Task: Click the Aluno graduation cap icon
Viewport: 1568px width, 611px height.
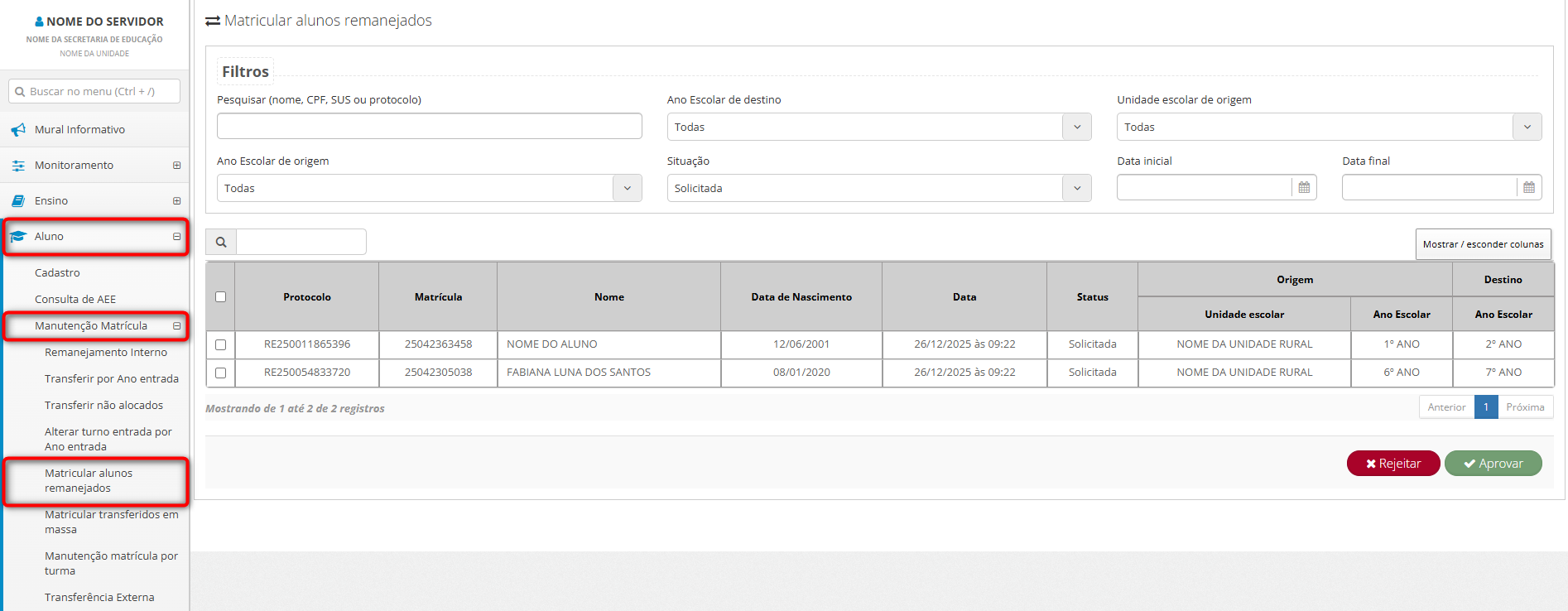Action: 18,237
